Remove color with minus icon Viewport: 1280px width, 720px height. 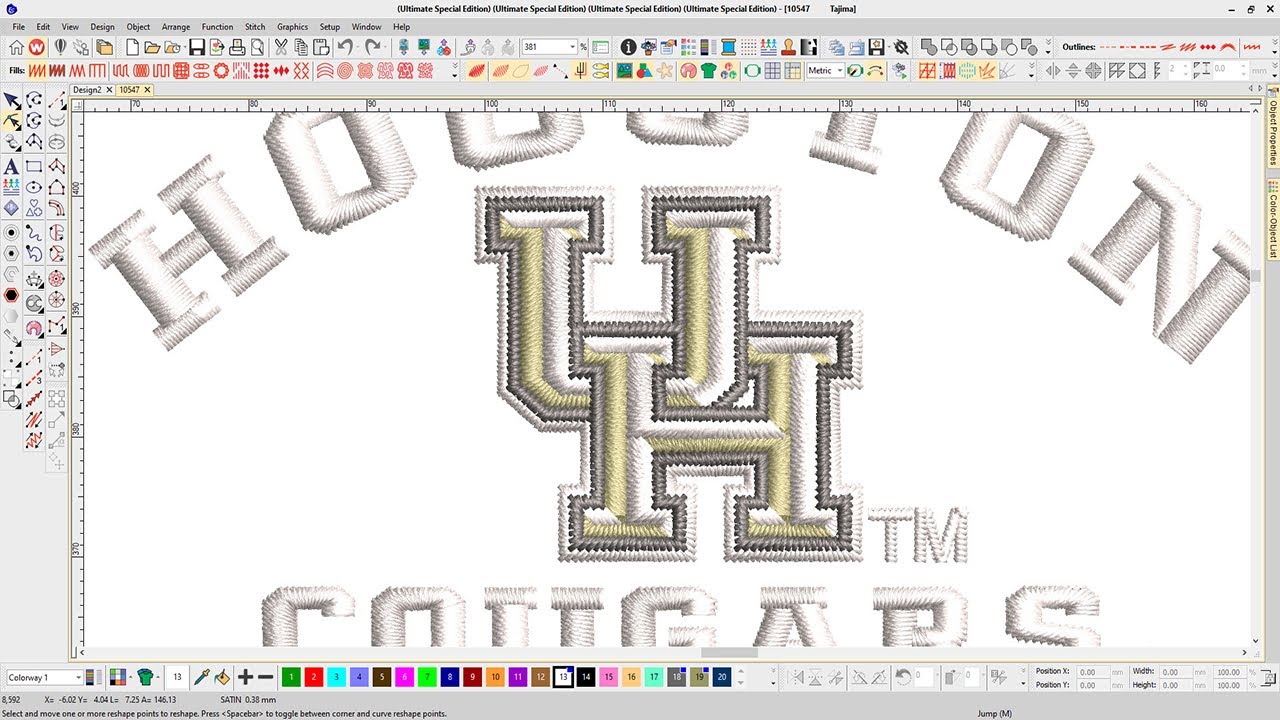(x=266, y=677)
